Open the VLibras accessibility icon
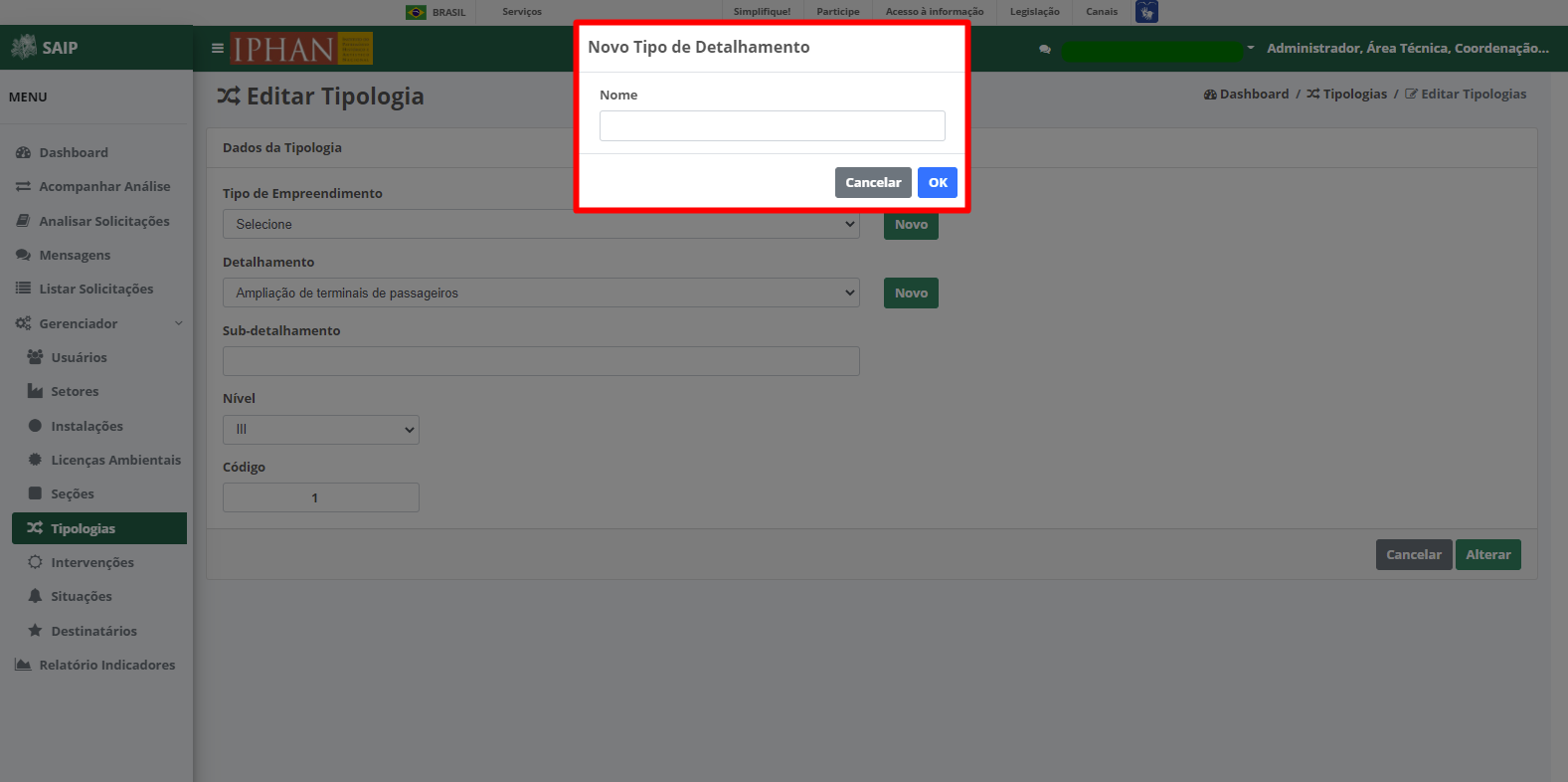Image resolution: width=1568 pixels, height=782 pixels. click(1146, 12)
